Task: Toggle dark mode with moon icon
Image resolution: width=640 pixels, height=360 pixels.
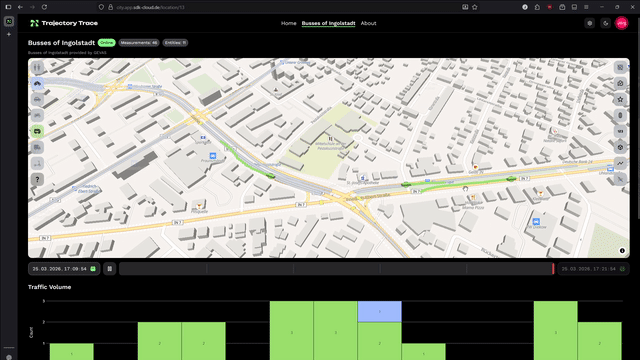Action: point(605,23)
